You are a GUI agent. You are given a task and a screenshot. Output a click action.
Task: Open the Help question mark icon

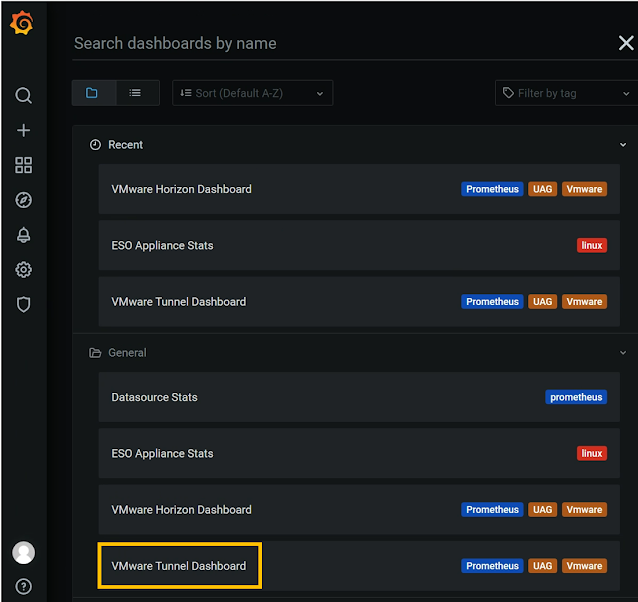[23, 587]
